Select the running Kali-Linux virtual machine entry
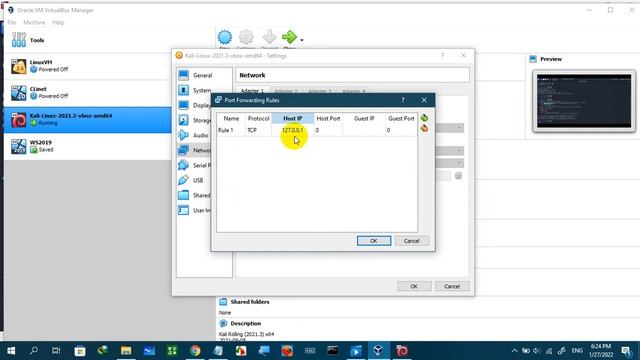Image resolution: width=640 pixels, height=360 pixels. click(x=88, y=120)
